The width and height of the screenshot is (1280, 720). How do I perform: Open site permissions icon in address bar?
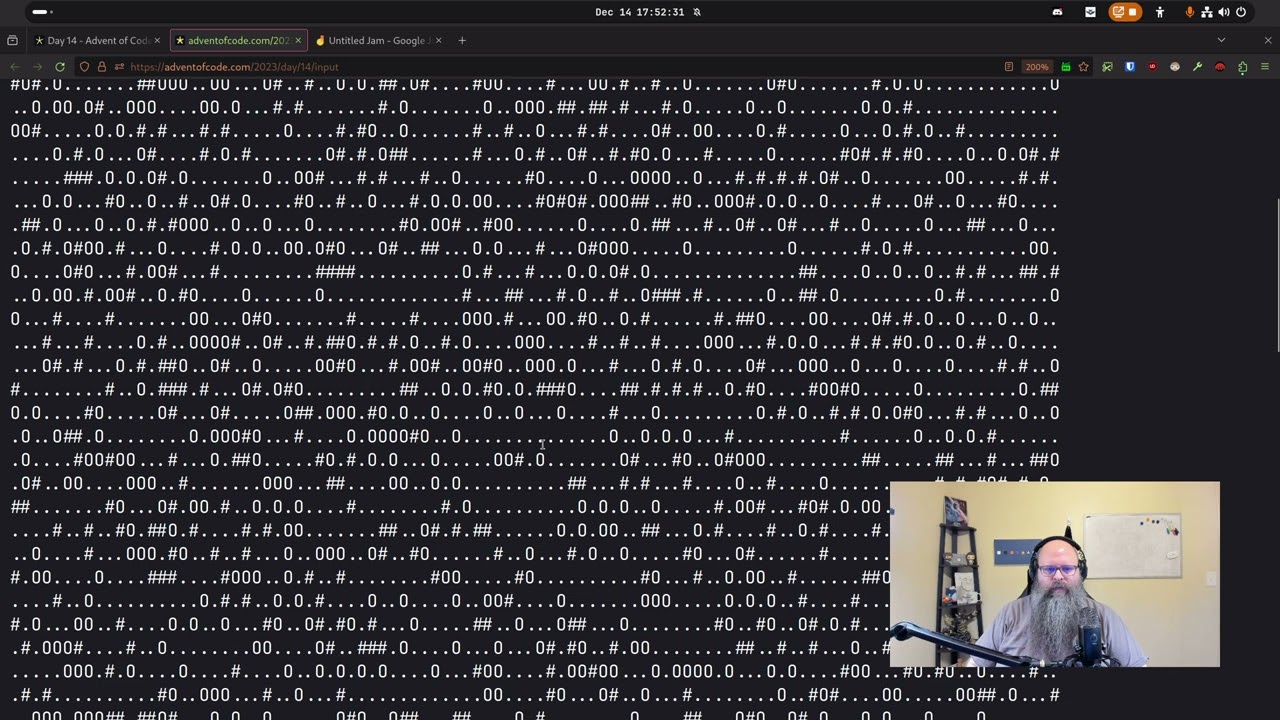coord(119,67)
